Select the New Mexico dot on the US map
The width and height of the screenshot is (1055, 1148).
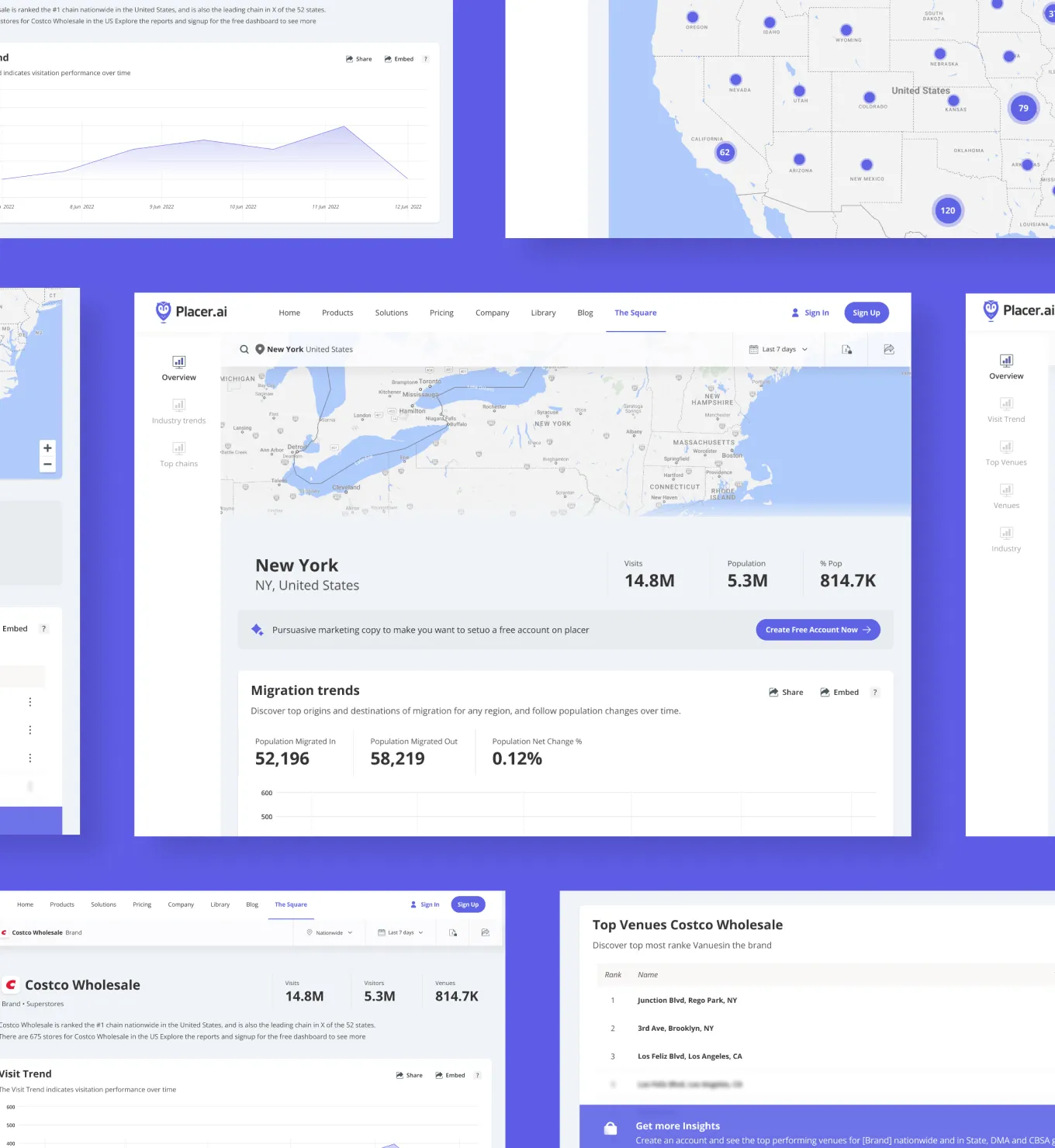click(x=866, y=164)
